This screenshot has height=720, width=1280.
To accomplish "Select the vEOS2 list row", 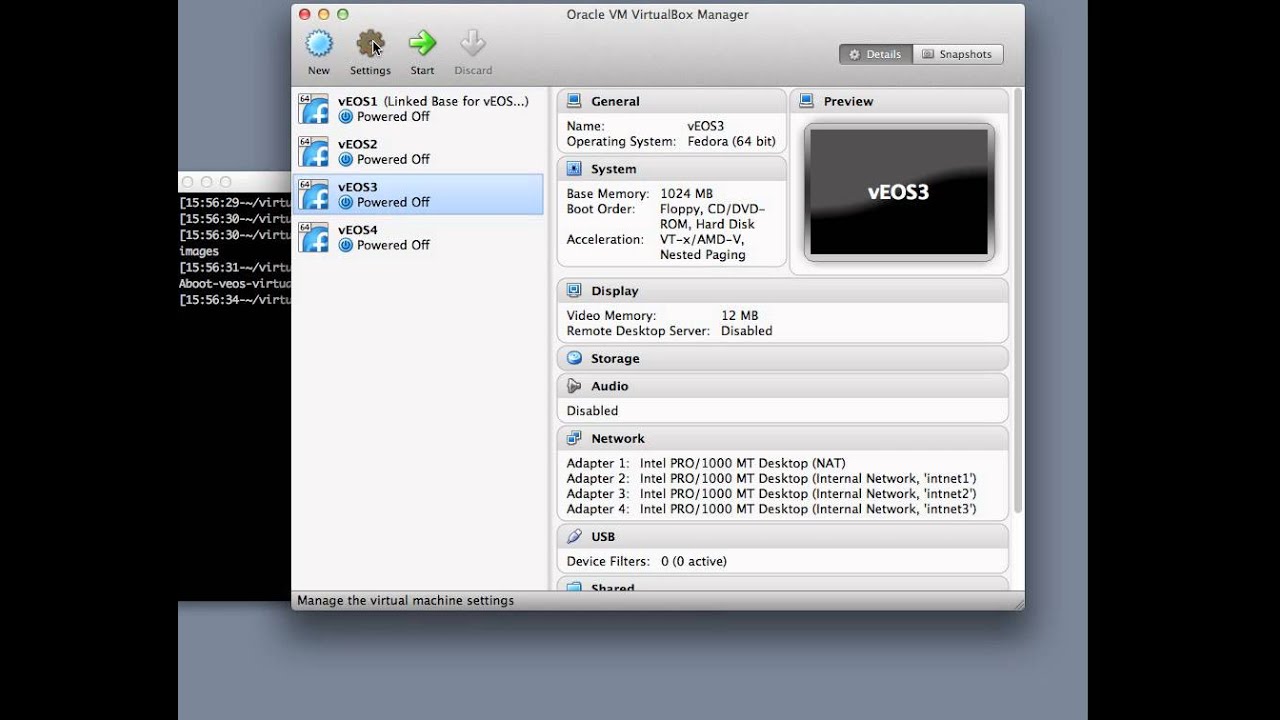I will click(x=418, y=152).
